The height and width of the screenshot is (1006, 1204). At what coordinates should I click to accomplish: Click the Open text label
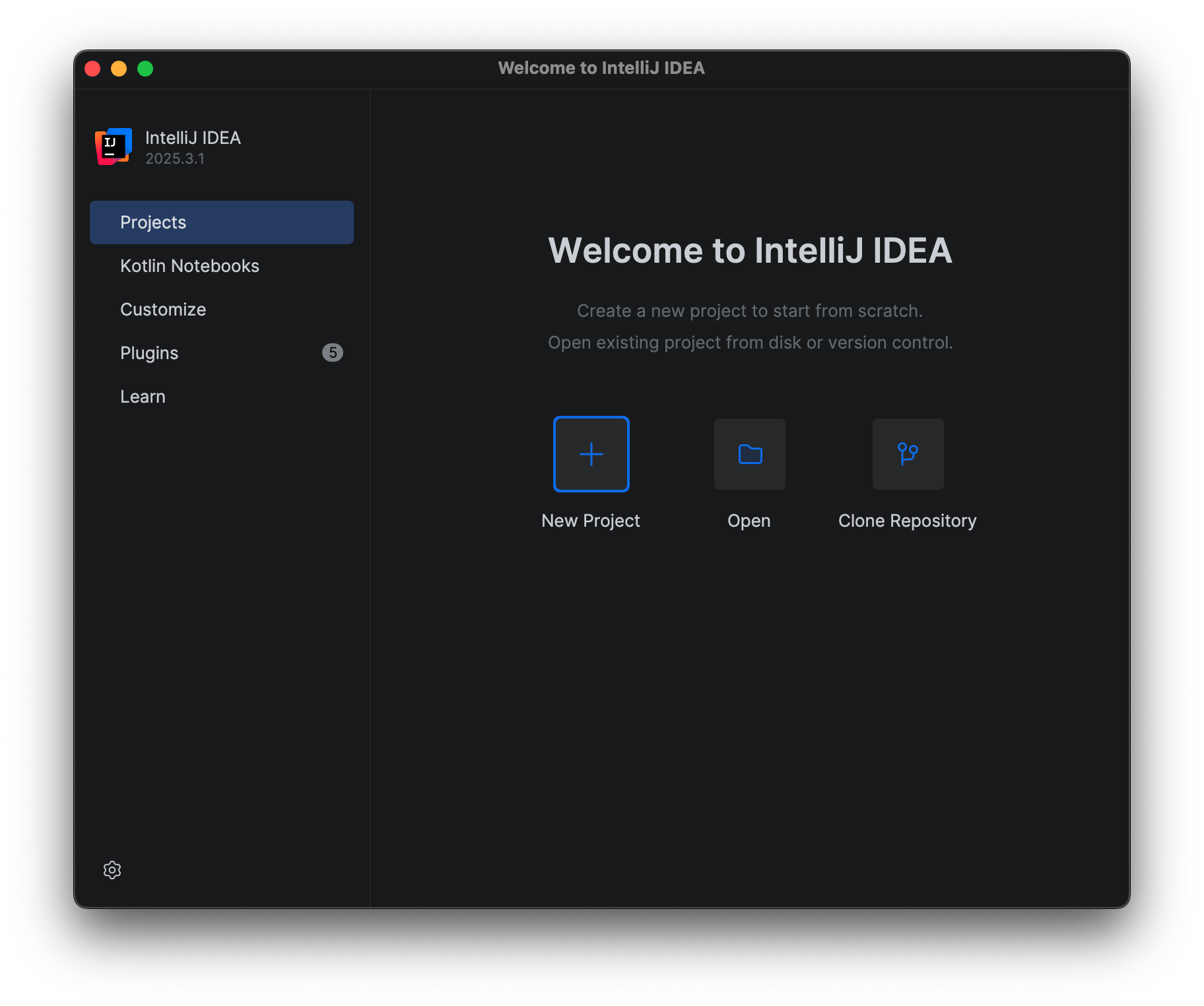[x=749, y=521]
